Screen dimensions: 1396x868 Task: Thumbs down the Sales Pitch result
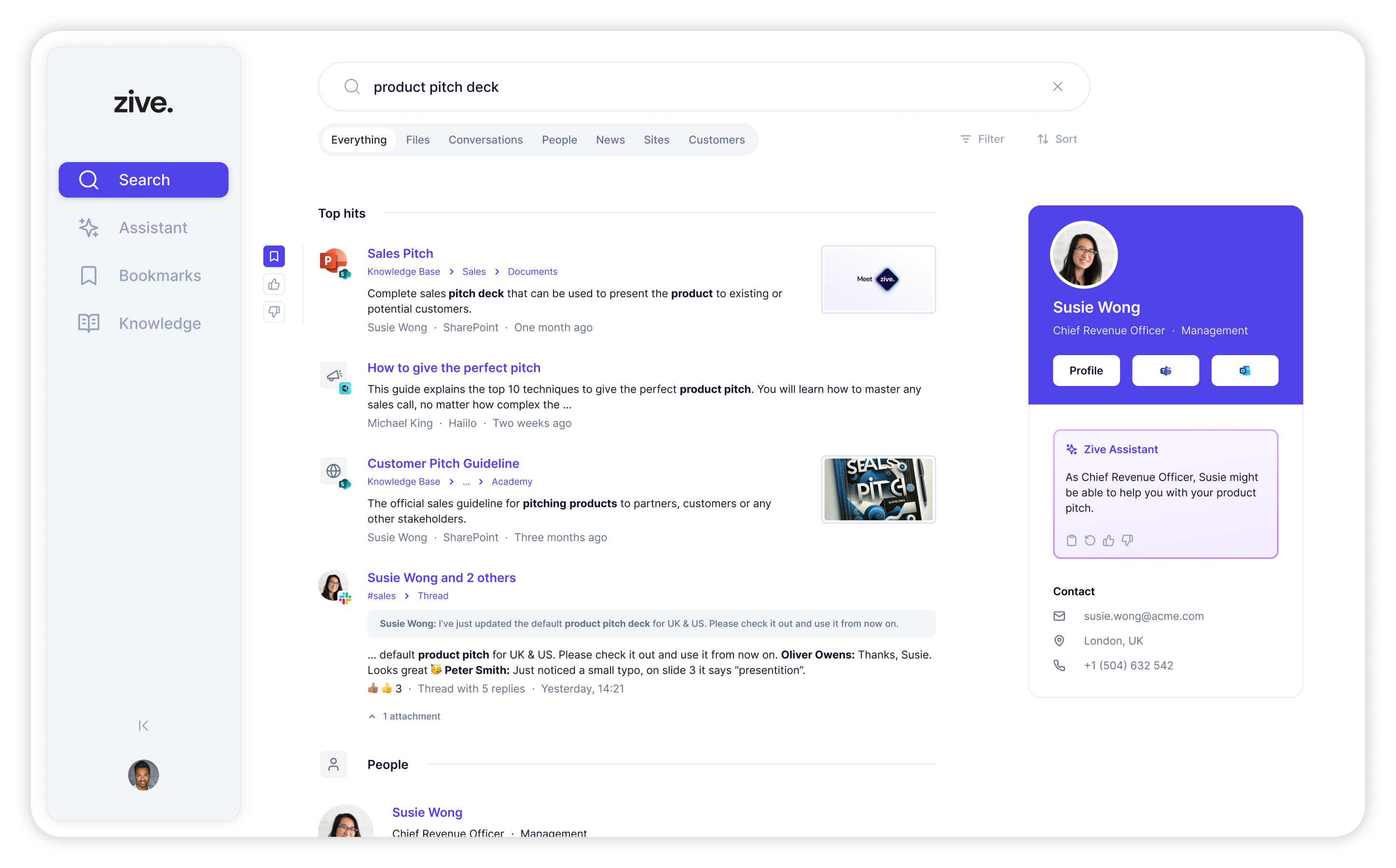(274, 312)
